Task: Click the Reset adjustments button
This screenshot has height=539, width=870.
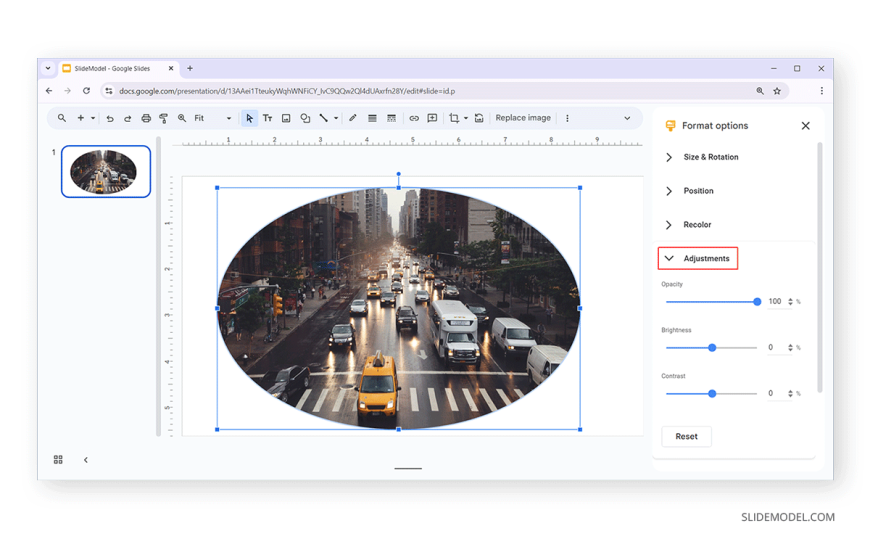Action: pos(686,437)
